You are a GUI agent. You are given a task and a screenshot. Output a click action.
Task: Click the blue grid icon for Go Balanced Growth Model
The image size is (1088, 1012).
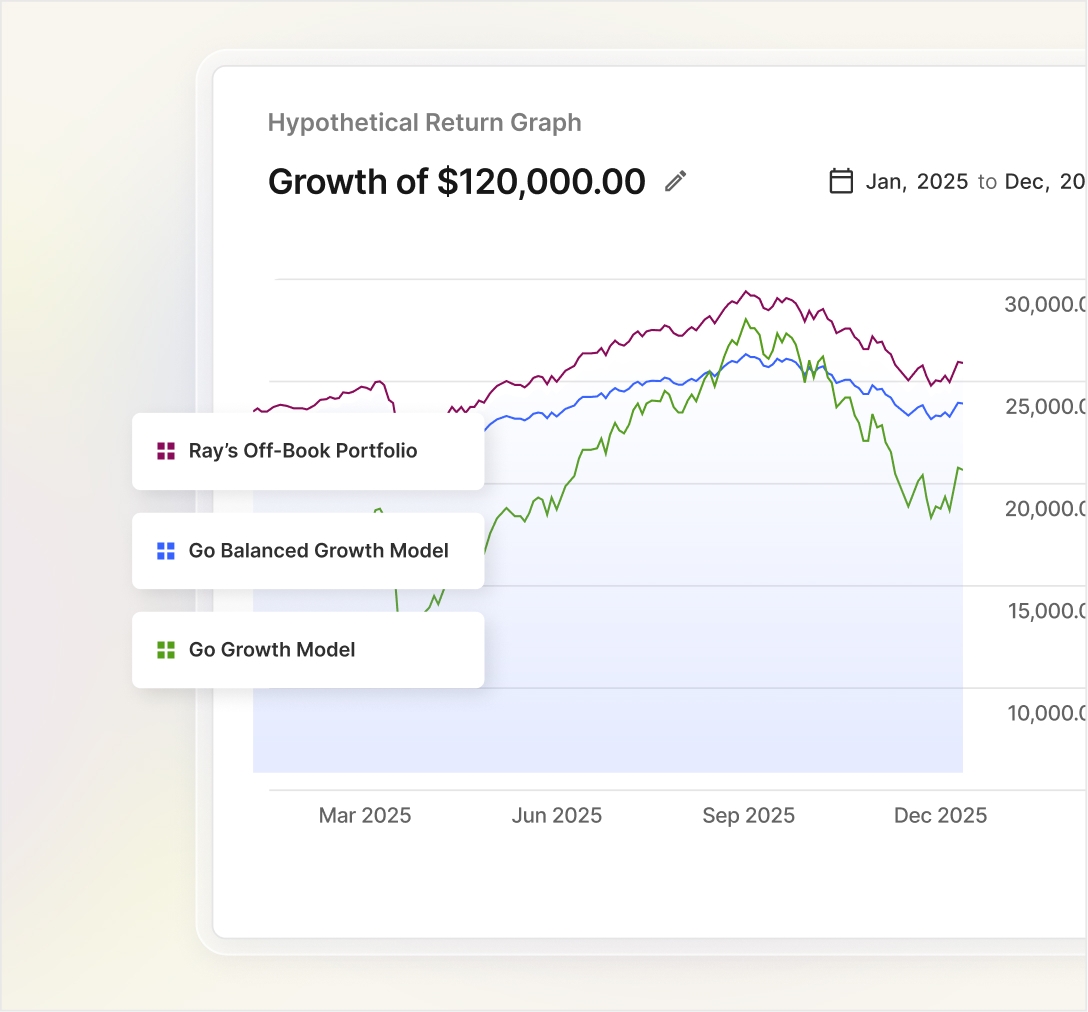166,551
